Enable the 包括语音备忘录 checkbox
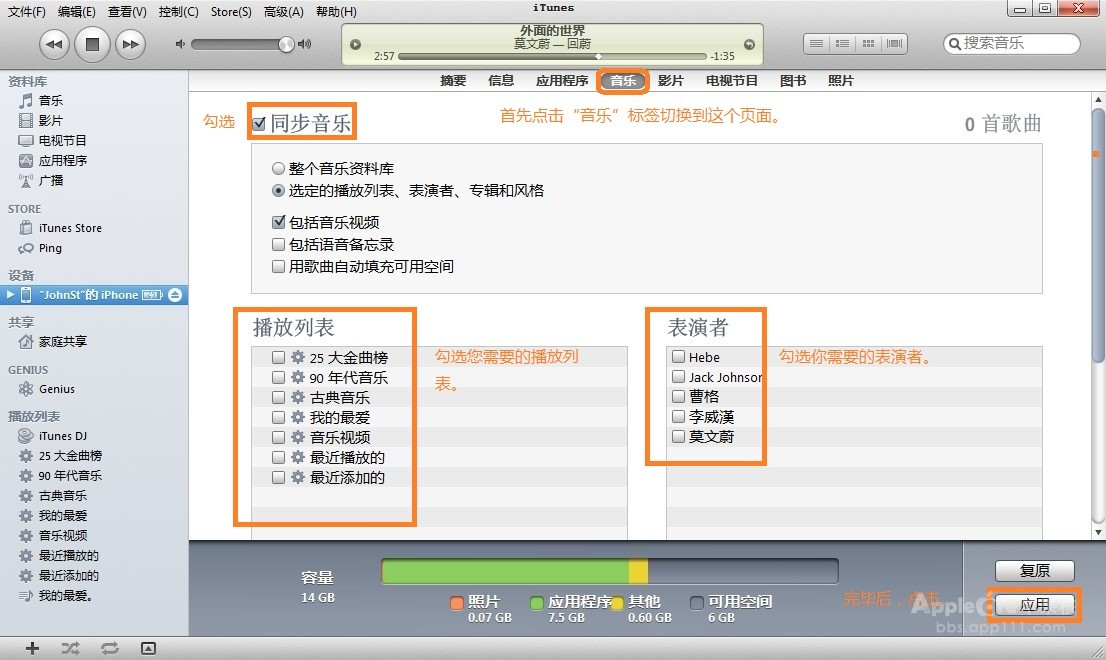Screen dimensions: 1106x660 (x=278, y=244)
